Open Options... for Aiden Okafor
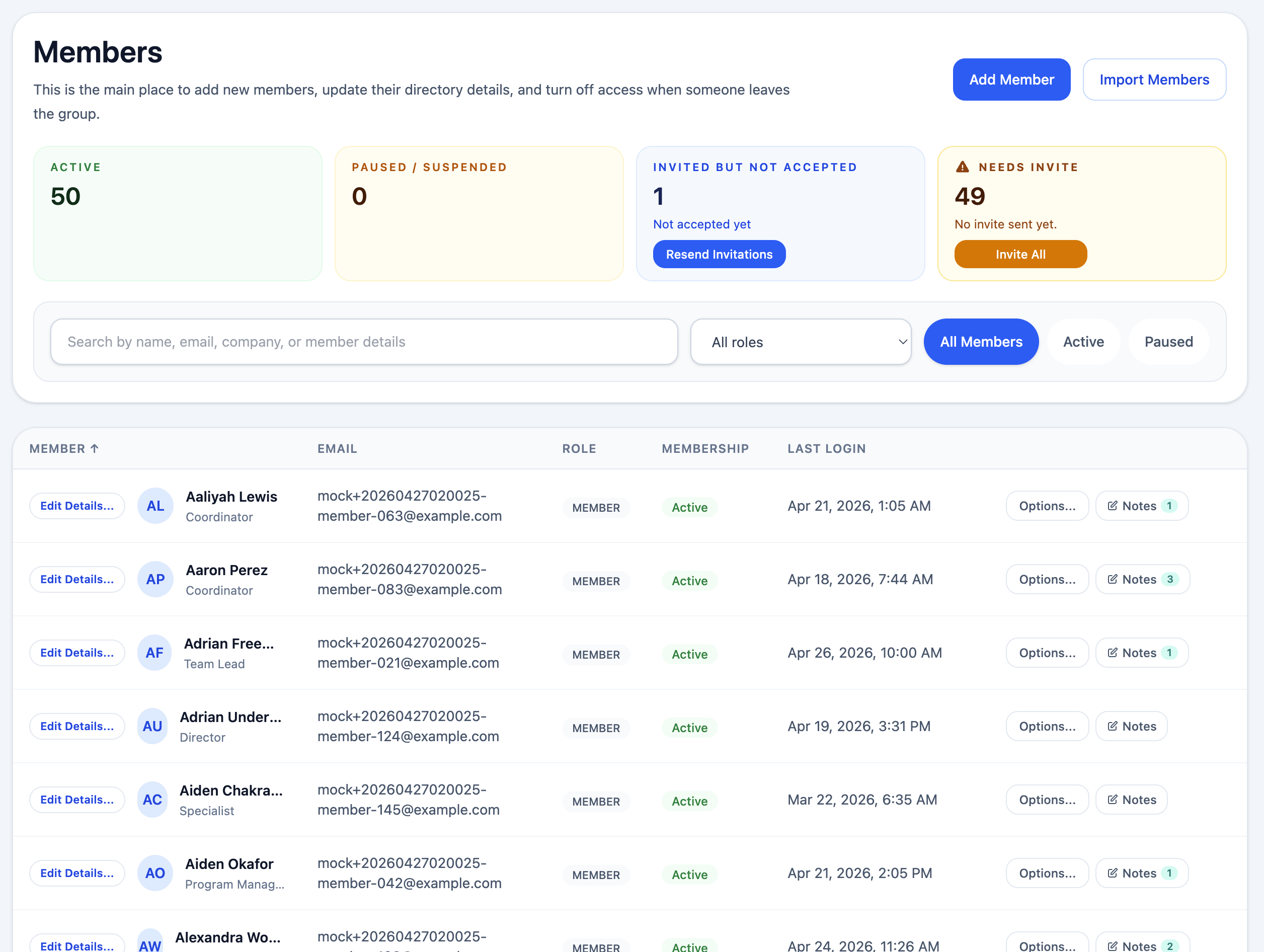The height and width of the screenshot is (952, 1264). pyautogui.click(x=1047, y=873)
